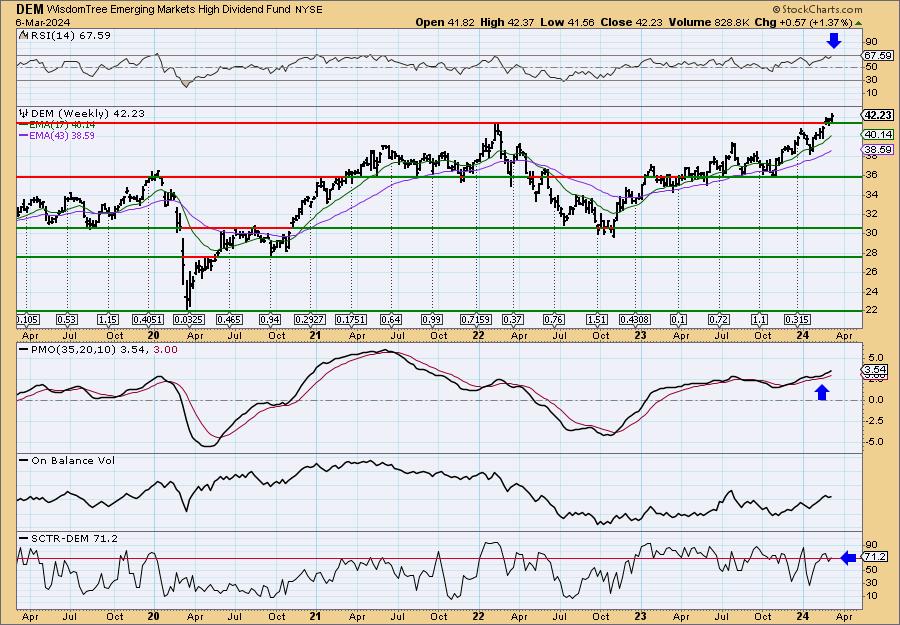
Task: Click the 42.23 price tag on right axis
Action: pyautogui.click(x=878, y=115)
